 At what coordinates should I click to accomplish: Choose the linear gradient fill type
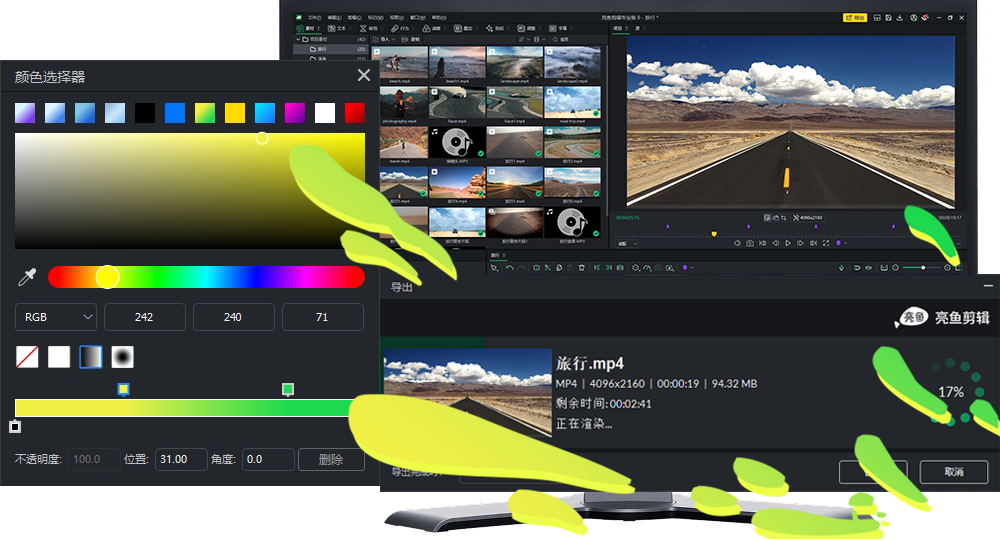91,357
